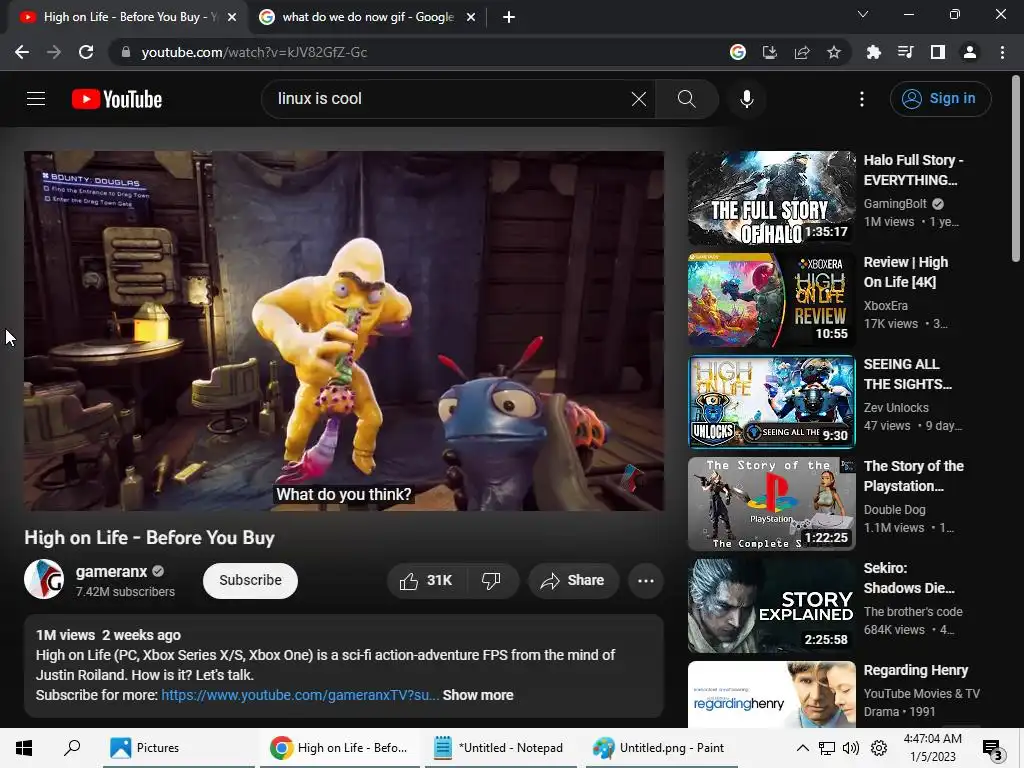
Task: Open 'Halo Full Story' recommended video title
Action: 913,170
